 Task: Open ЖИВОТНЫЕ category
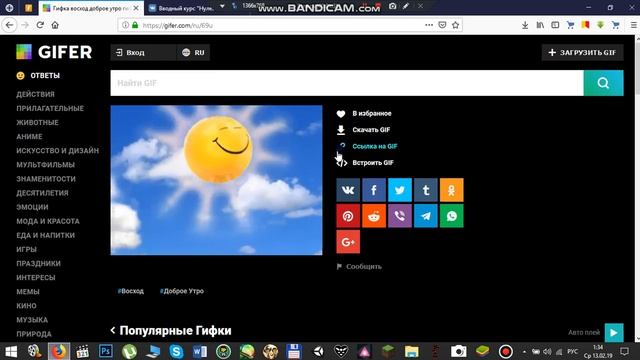click(37, 122)
